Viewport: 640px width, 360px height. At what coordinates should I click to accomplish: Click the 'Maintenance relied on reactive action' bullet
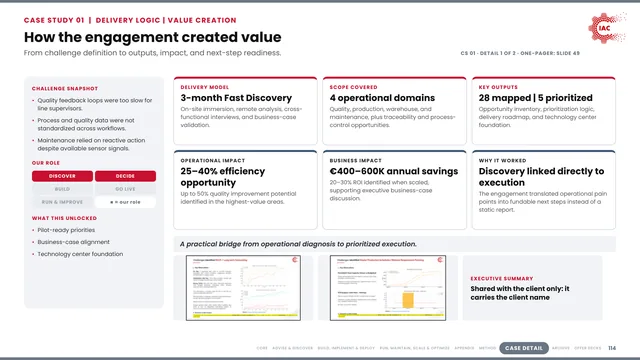tap(91, 144)
